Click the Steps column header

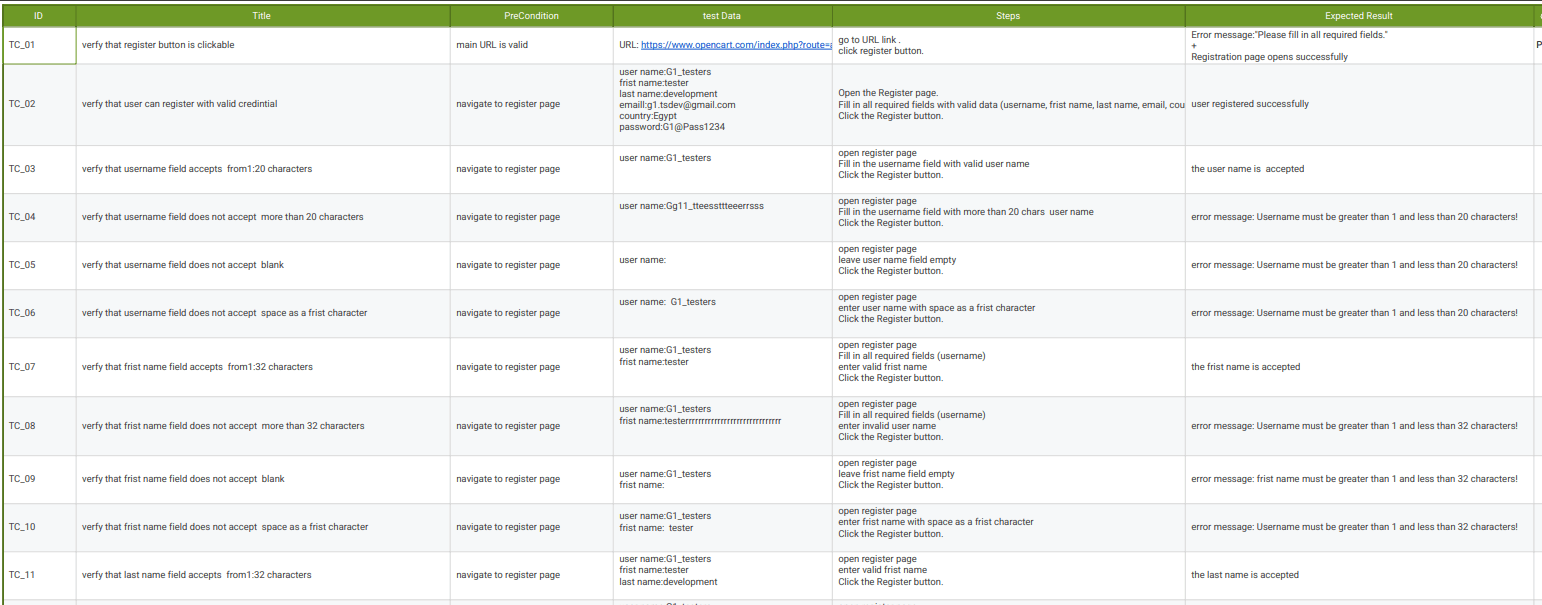pos(1008,16)
